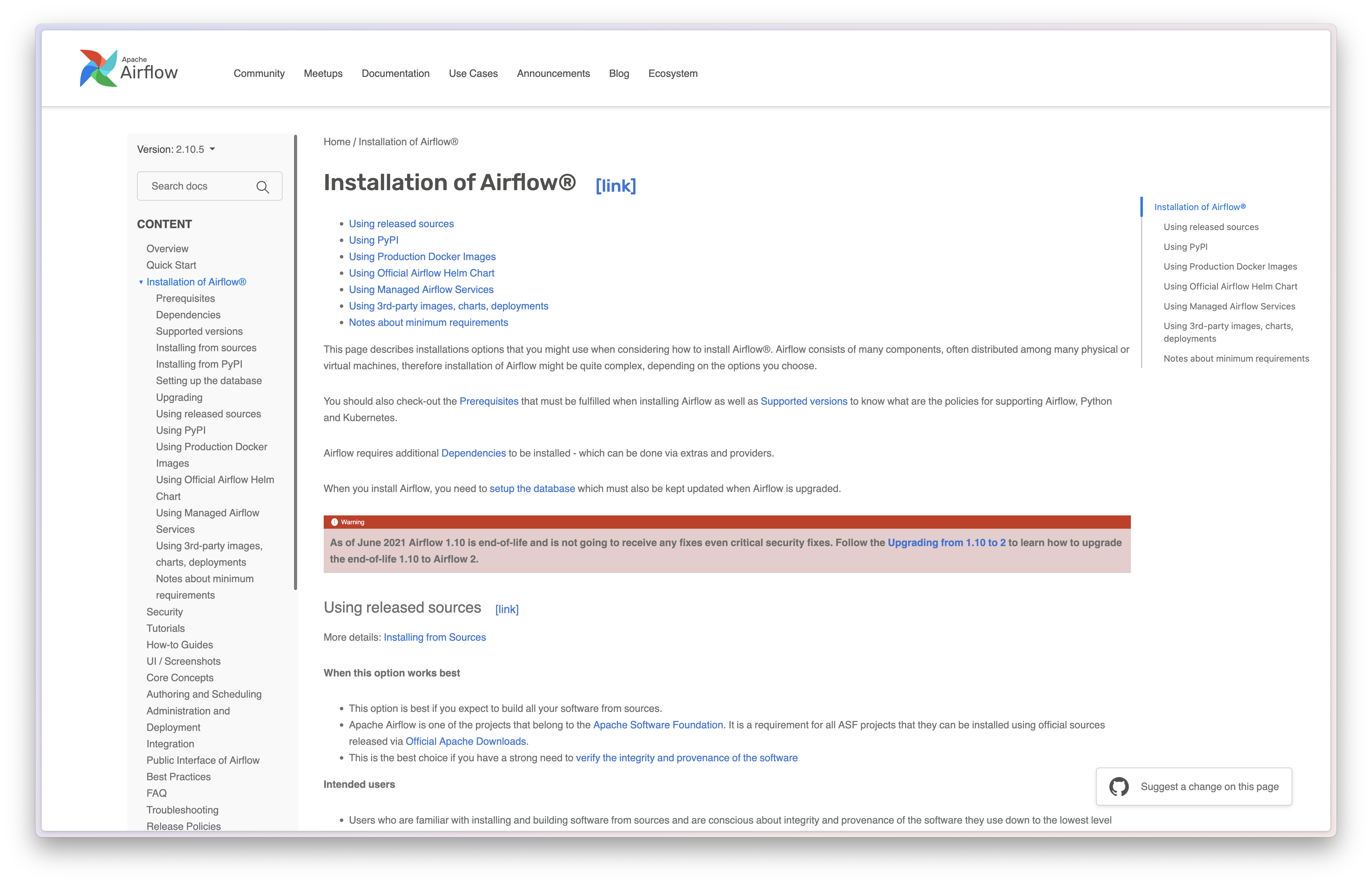
Task: Select Dependencies in the sidebar
Action: click(188, 314)
